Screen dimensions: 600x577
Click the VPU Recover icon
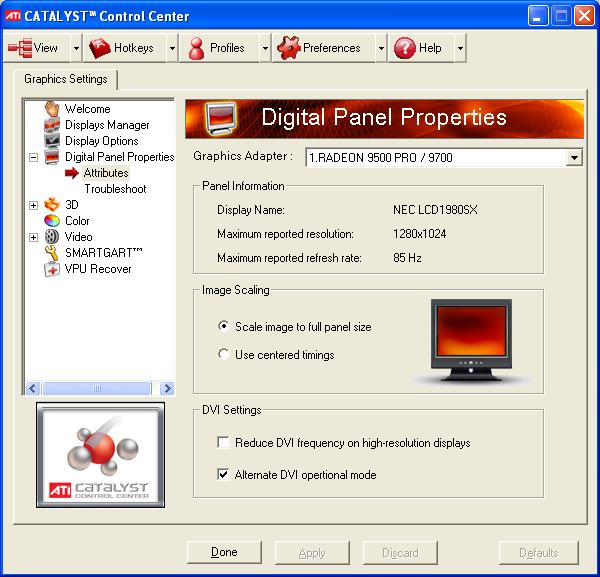(x=52, y=269)
